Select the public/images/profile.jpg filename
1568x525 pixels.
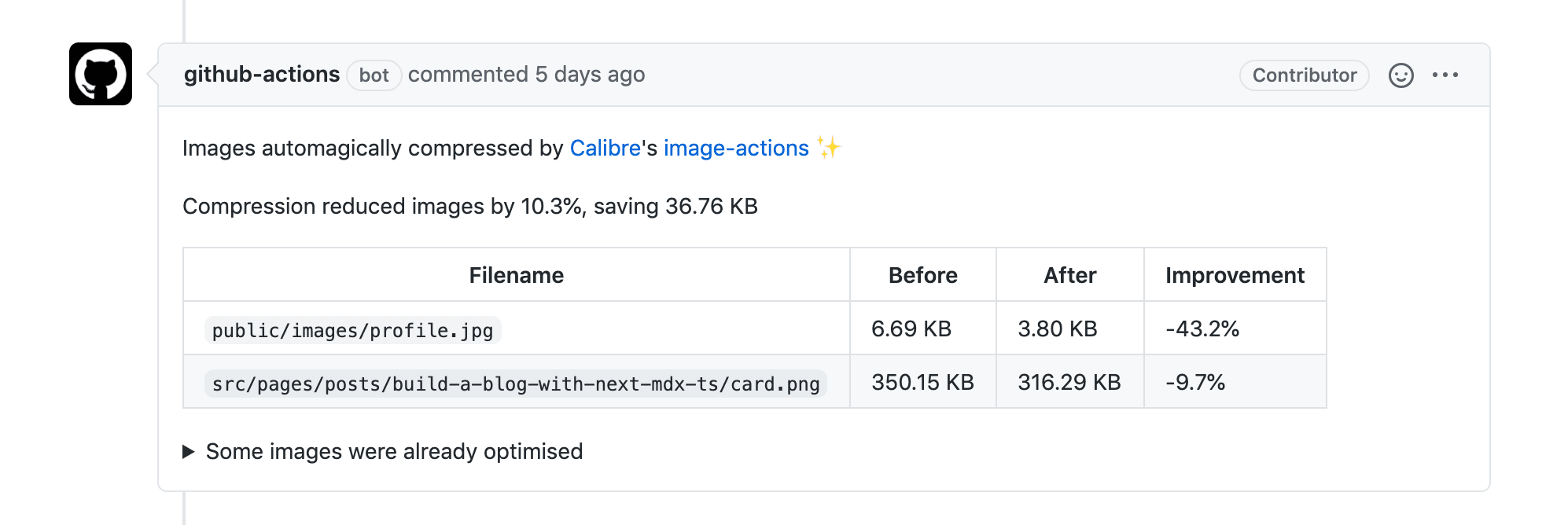click(x=352, y=330)
